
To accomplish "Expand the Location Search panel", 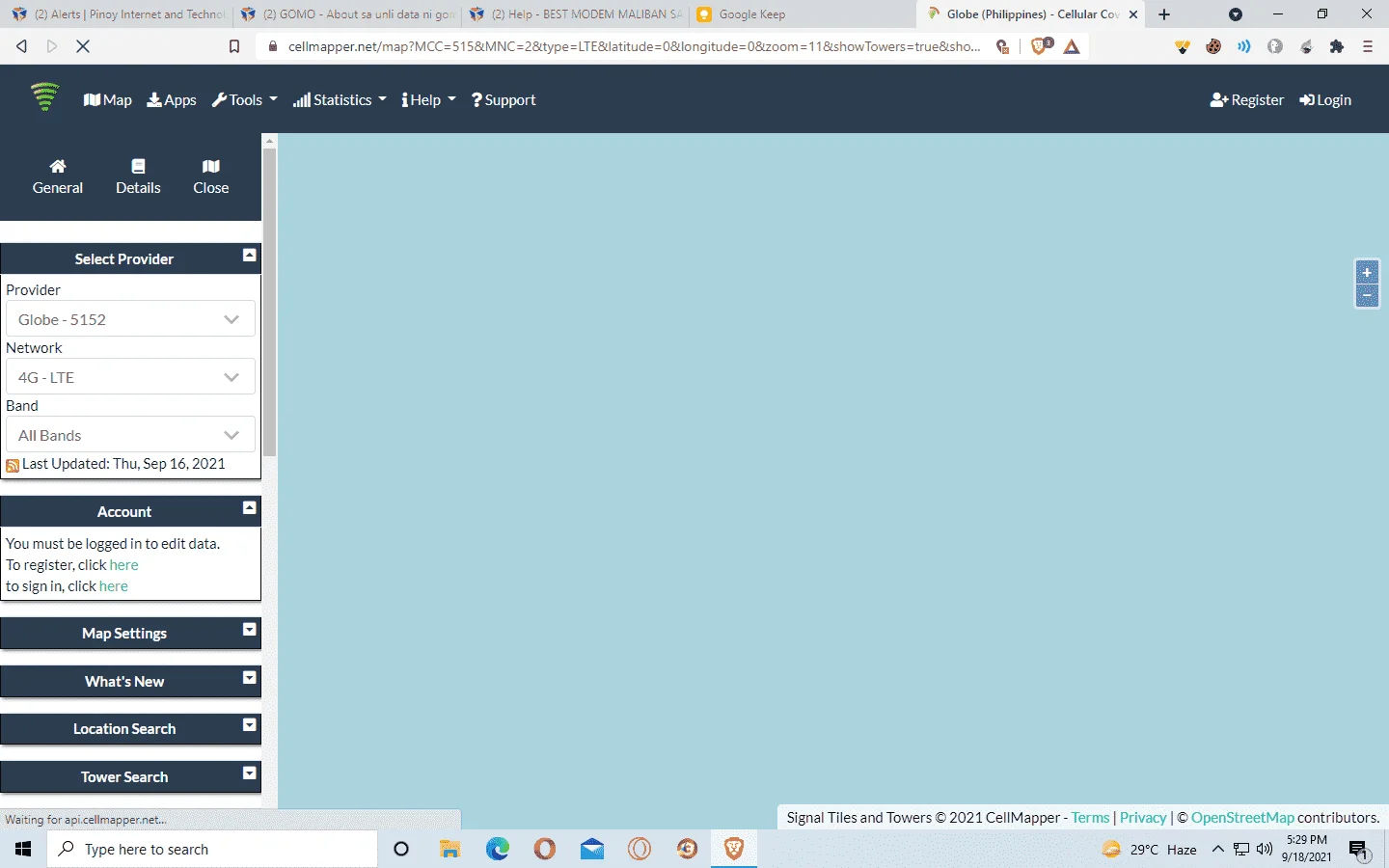I will (x=250, y=725).
